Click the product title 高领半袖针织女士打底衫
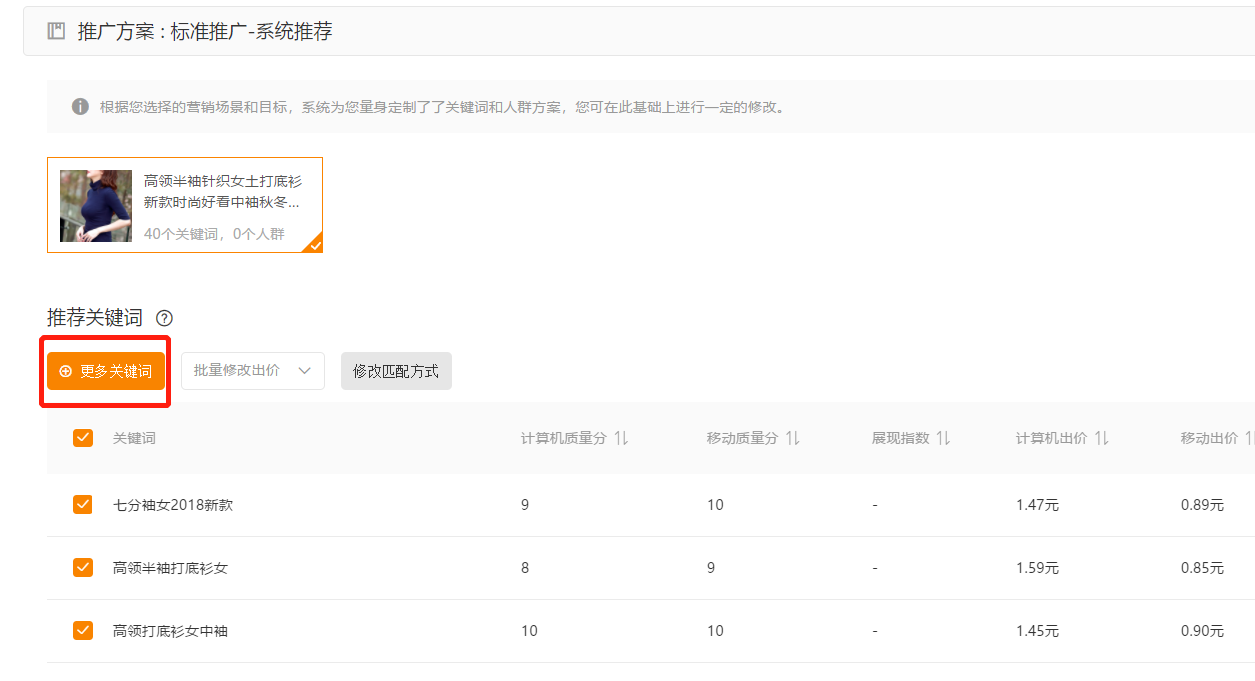 tap(222, 182)
